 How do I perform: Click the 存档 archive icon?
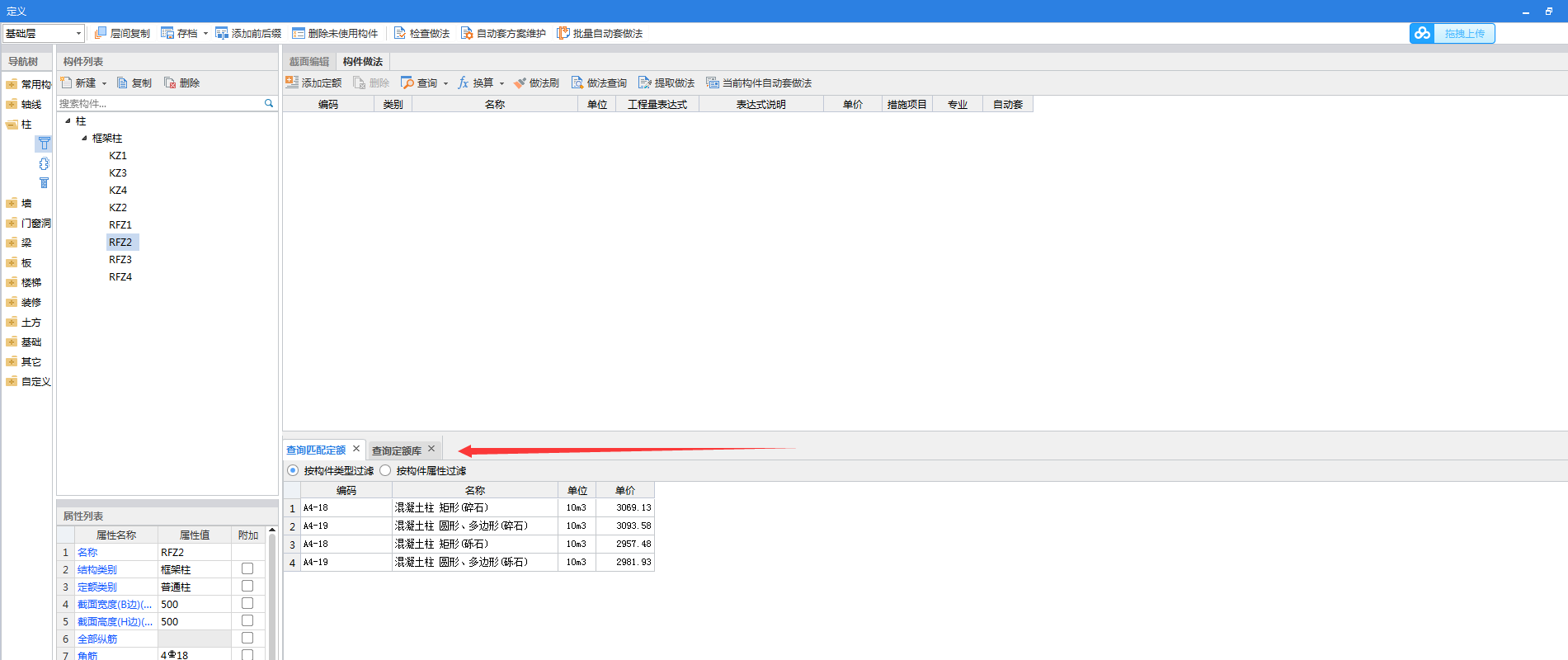pyautogui.click(x=167, y=33)
